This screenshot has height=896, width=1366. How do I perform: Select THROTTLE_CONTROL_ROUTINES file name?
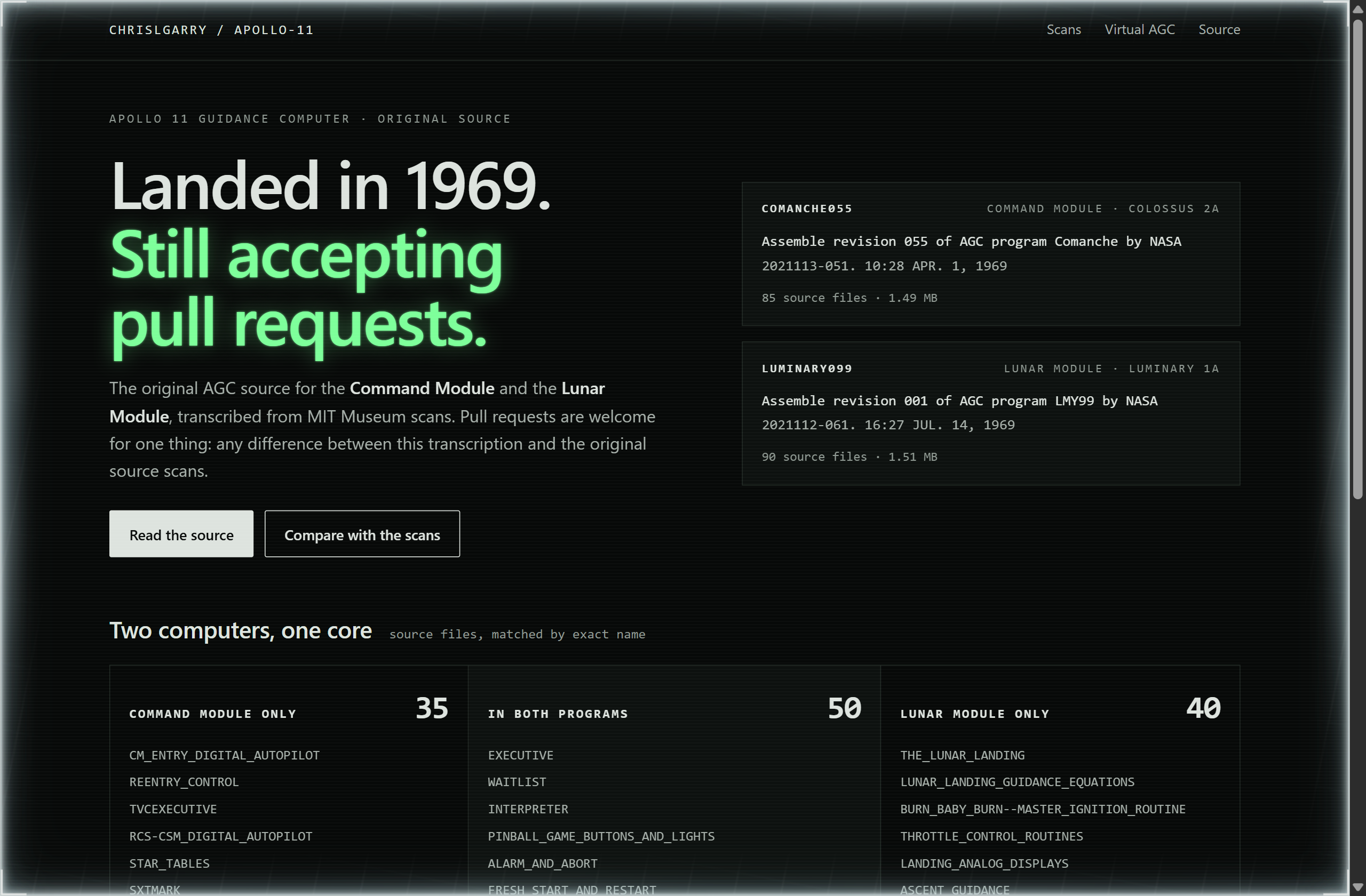(992, 836)
